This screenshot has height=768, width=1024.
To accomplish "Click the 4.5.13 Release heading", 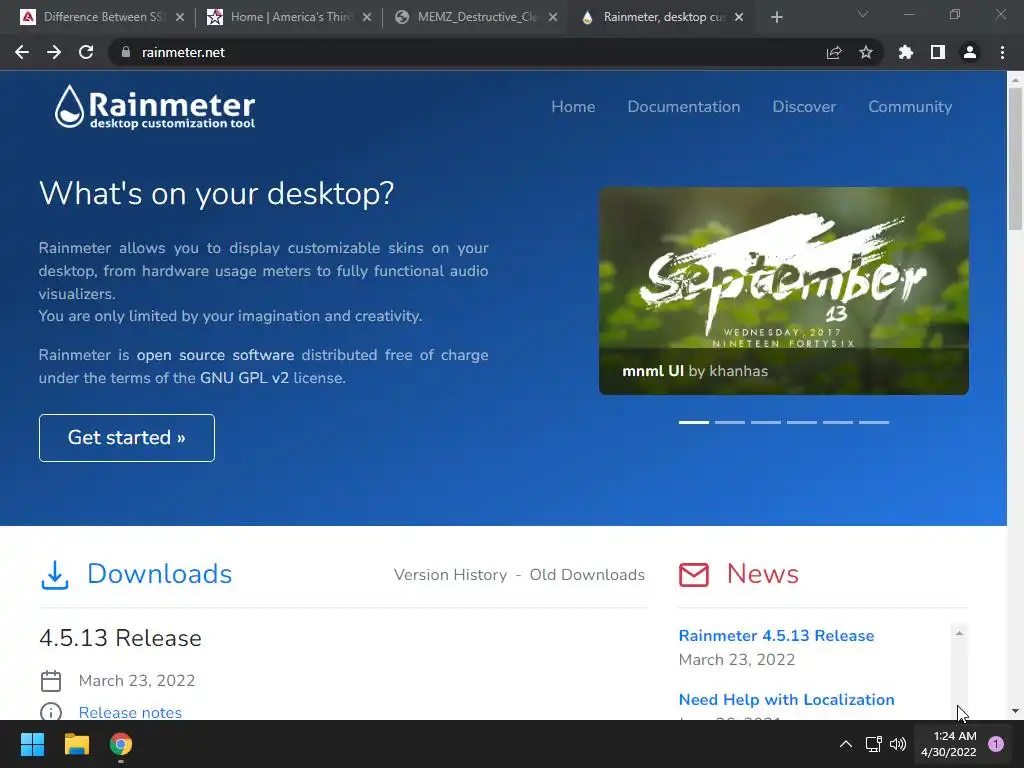I will pyautogui.click(x=120, y=638).
